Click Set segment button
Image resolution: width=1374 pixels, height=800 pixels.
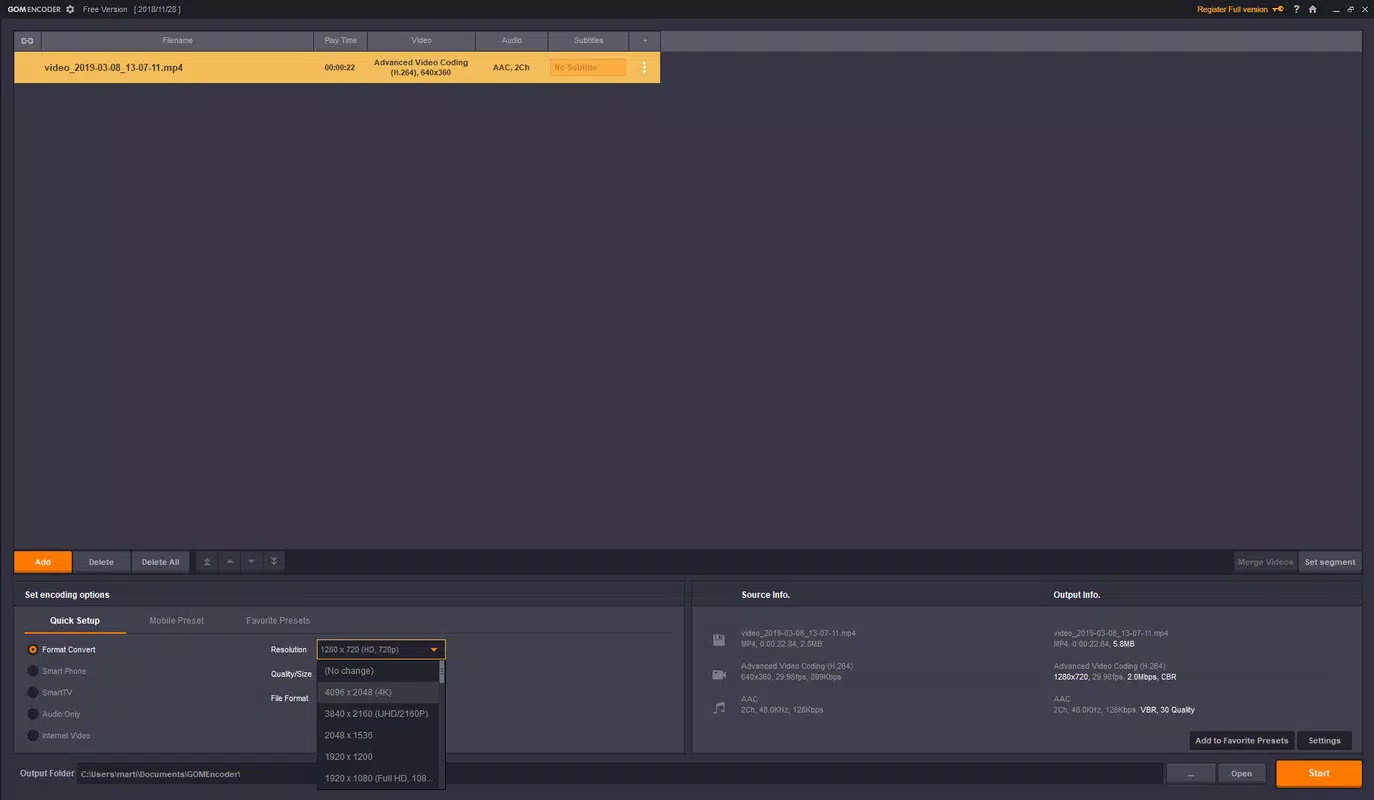tap(1330, 562)
